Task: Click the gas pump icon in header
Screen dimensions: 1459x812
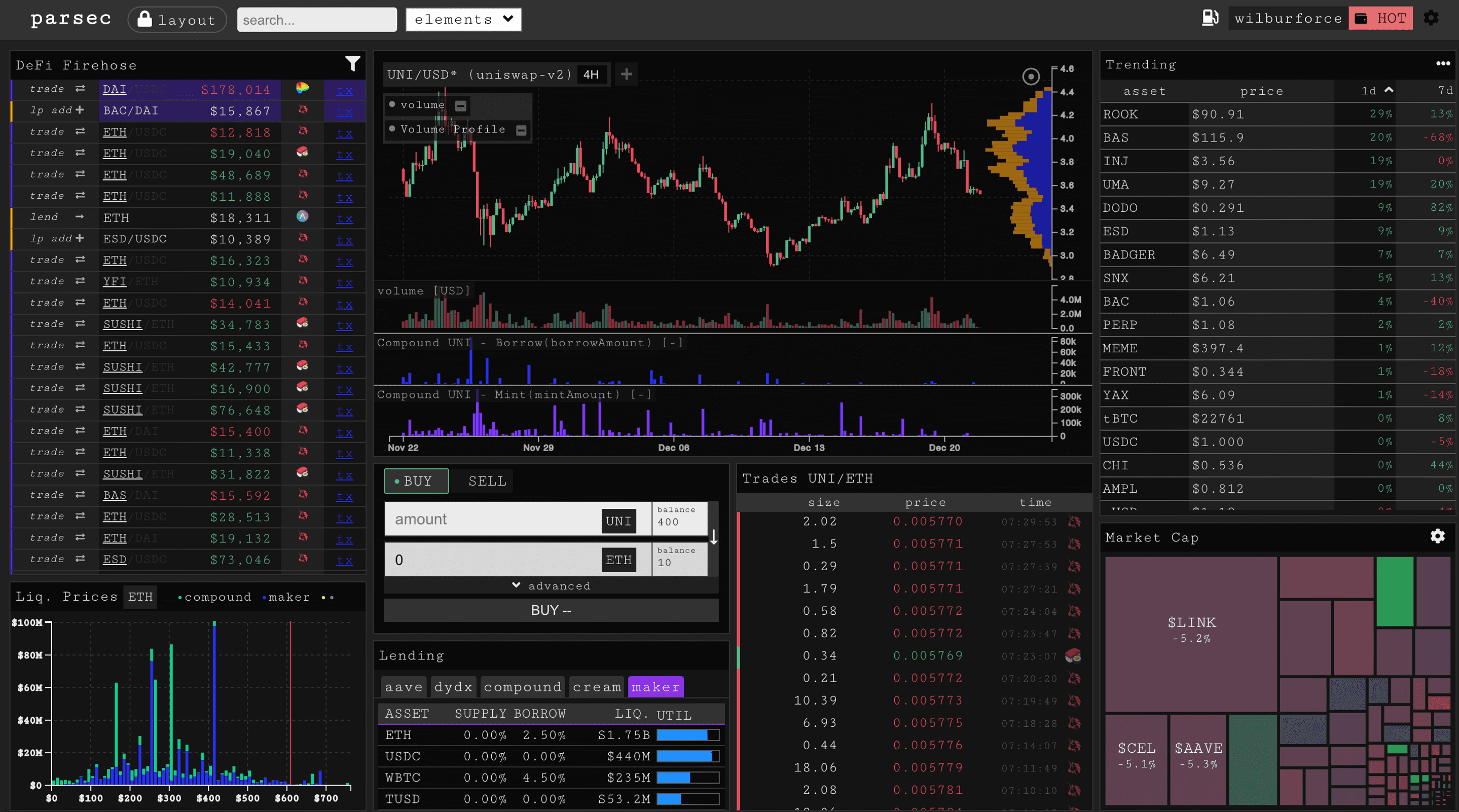Action: pyautogui.click(x=1210, y=18)
